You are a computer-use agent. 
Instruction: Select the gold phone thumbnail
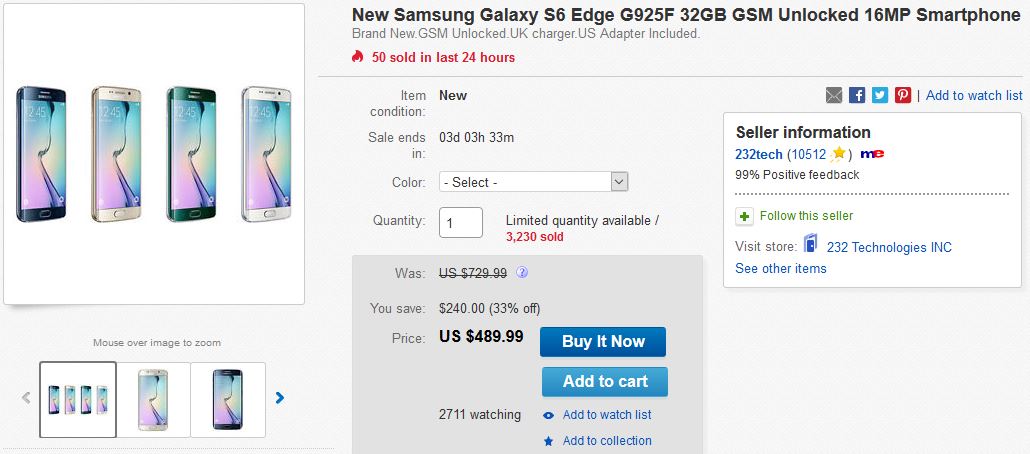click(x=153, y=399)
